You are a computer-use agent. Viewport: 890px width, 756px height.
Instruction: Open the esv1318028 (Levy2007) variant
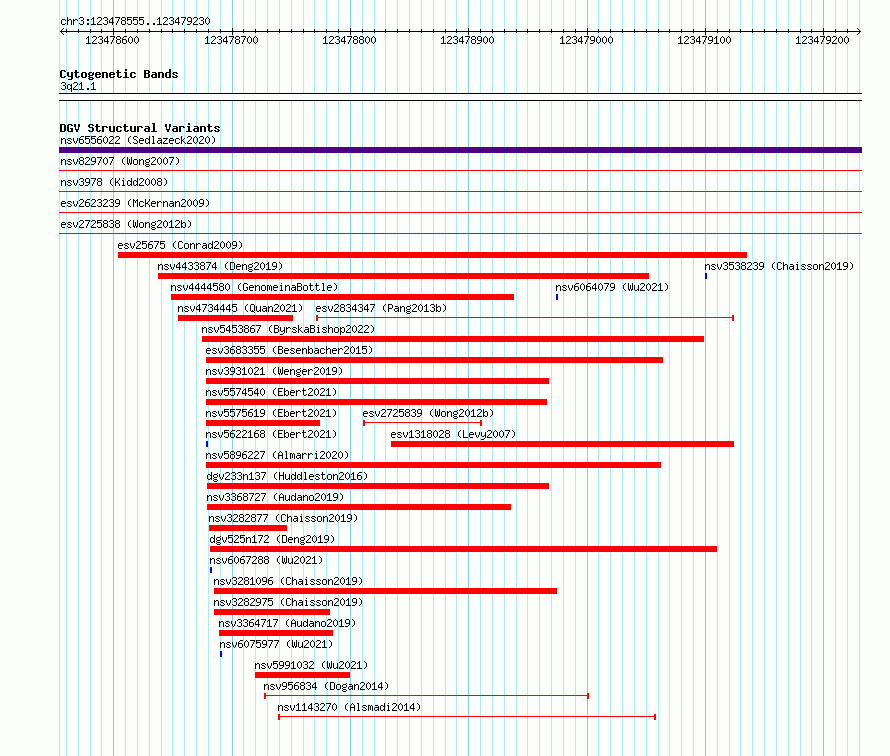pyautogui.click(x=454, y=434)
